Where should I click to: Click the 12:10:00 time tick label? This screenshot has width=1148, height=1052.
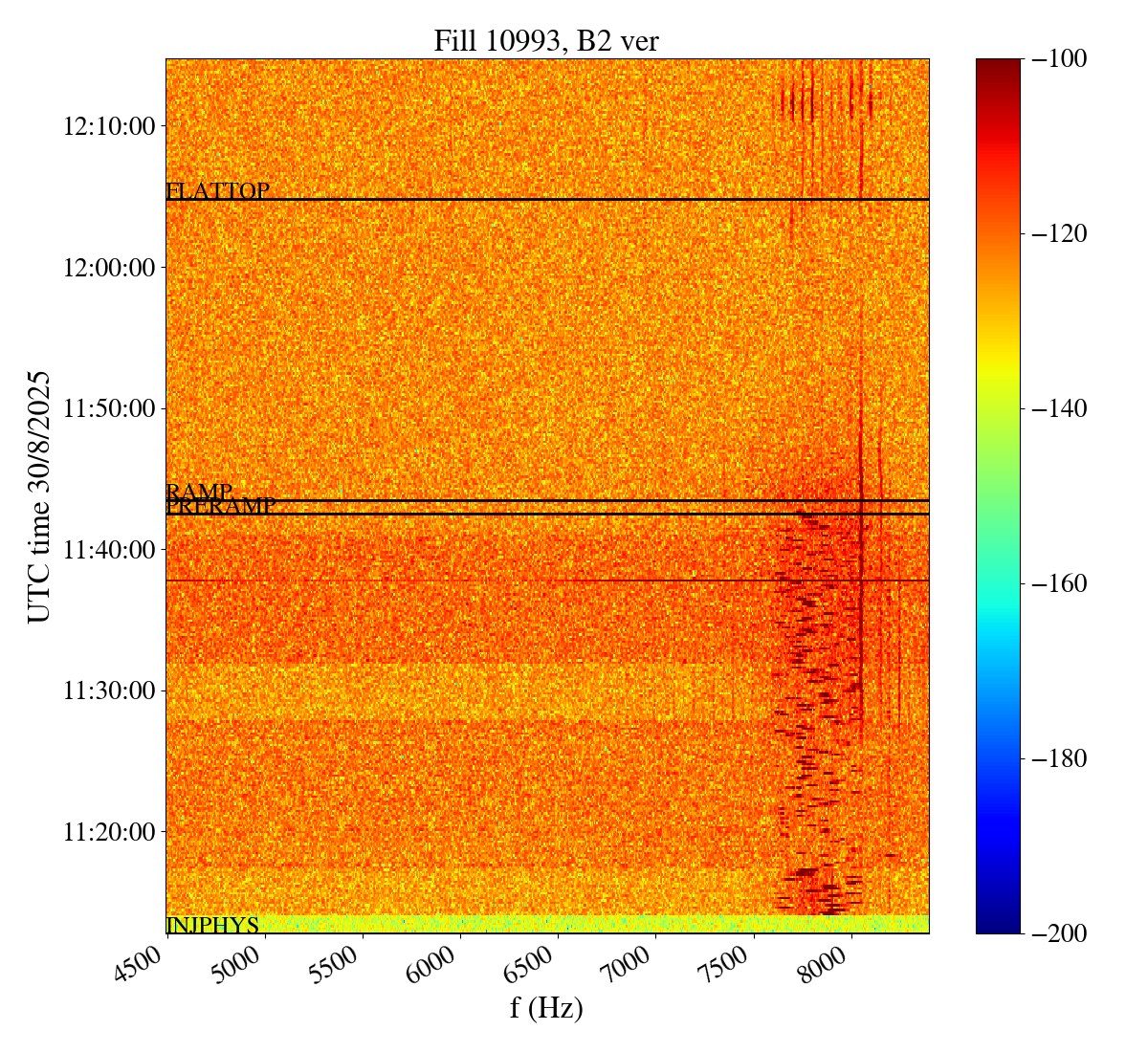108,125
